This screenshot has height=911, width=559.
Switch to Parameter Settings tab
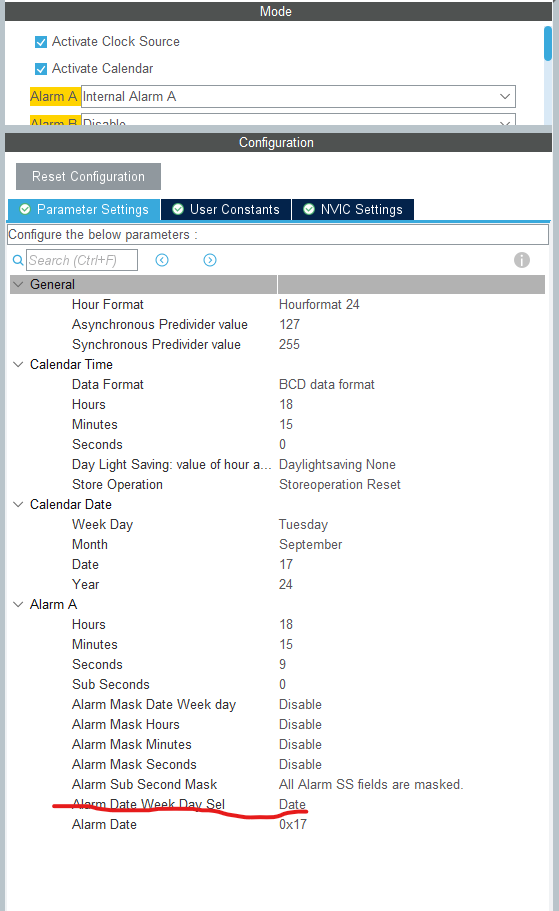point(84,209)
